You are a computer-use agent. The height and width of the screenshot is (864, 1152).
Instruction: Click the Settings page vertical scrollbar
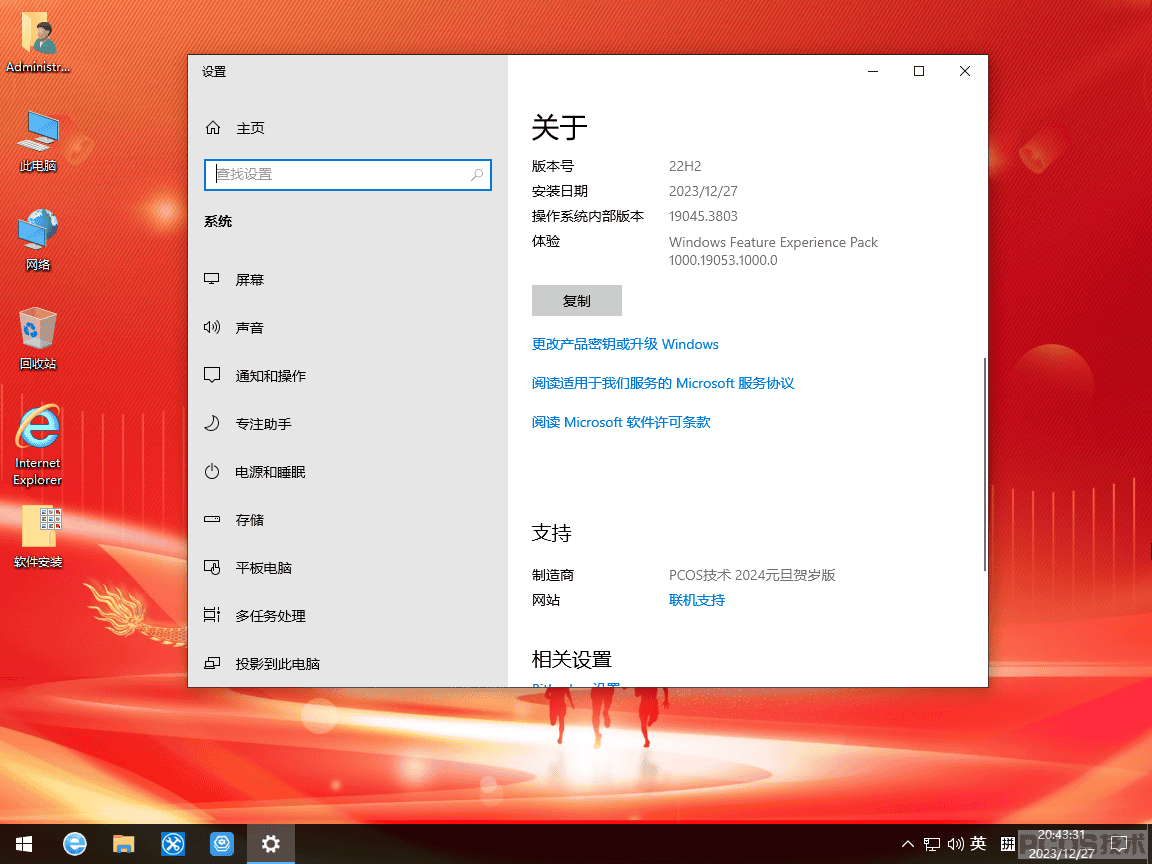(x=984, y=464)
